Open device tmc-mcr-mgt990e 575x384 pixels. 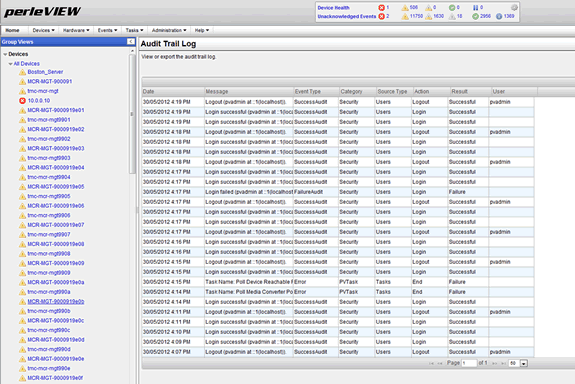(x=49, y=368)
